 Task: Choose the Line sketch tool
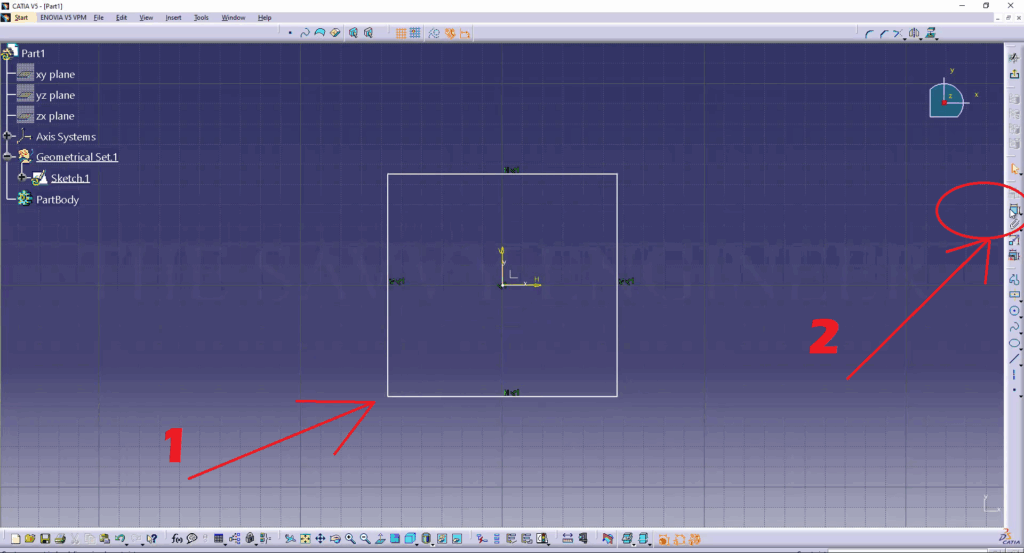(x=1014, y=359)
